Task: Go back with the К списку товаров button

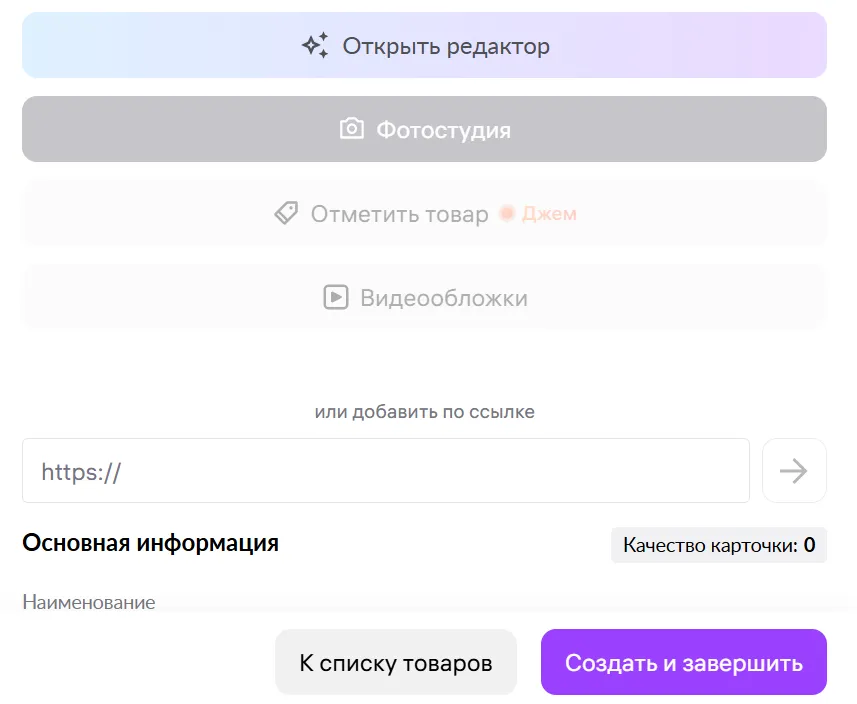Action: click(x=395, y=663)
